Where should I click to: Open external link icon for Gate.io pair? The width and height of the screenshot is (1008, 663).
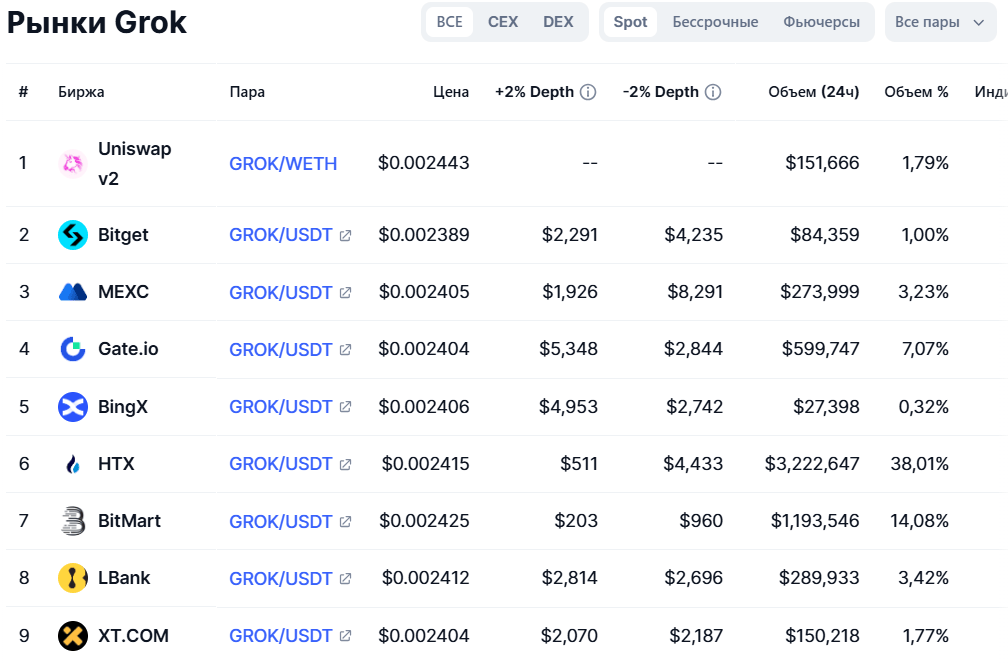click(x=345, y=350)
